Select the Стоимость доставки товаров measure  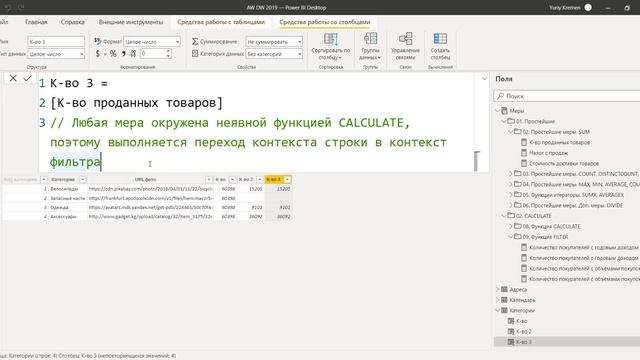(564, 163)
